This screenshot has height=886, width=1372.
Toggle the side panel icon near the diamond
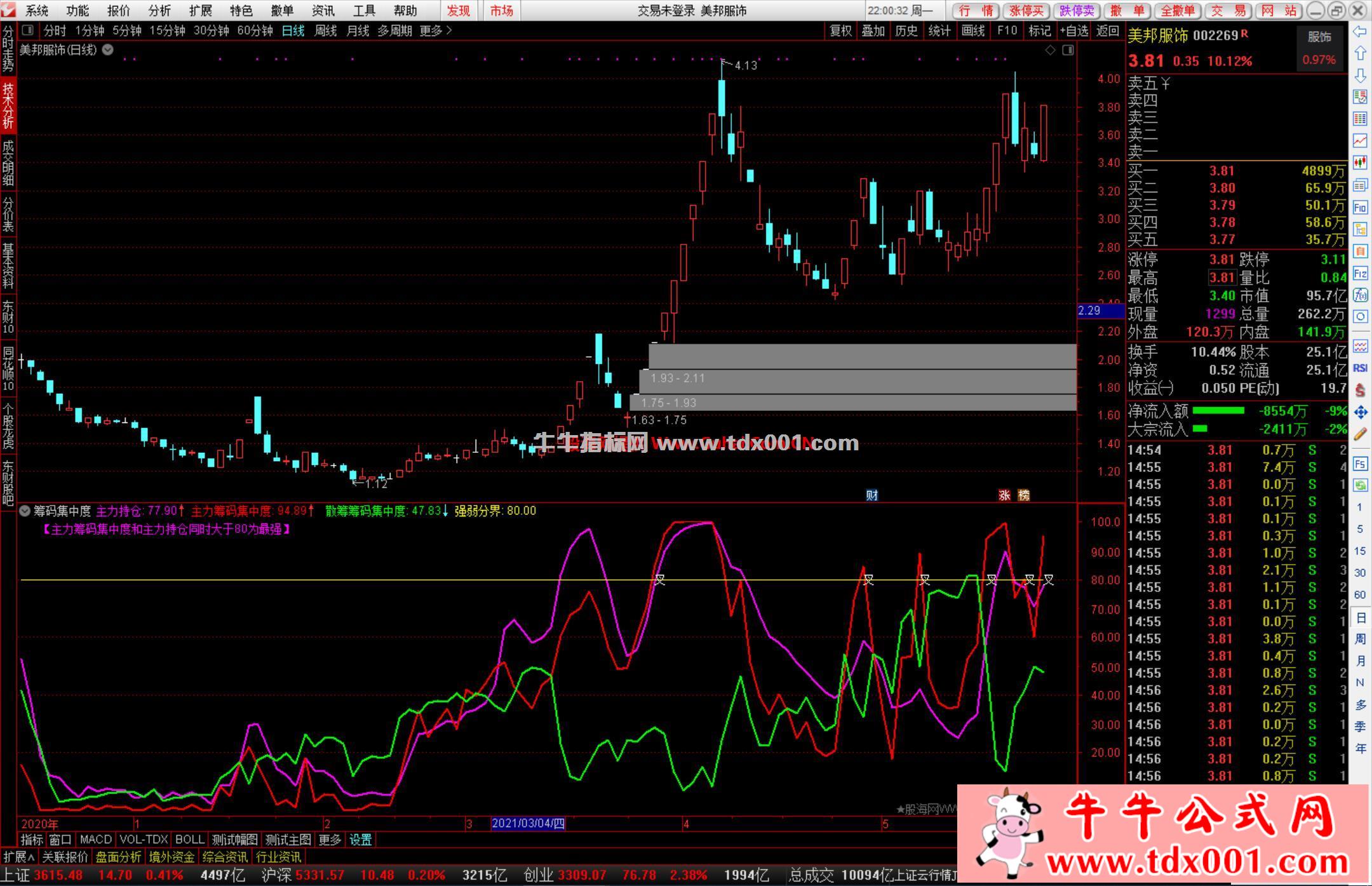pyautogui.click(x=1068, y=50)
